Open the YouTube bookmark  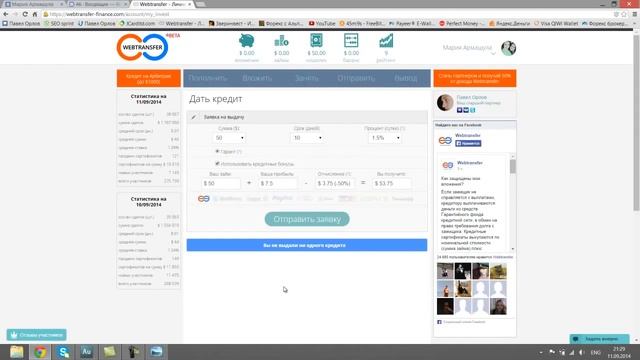(322, 24)
